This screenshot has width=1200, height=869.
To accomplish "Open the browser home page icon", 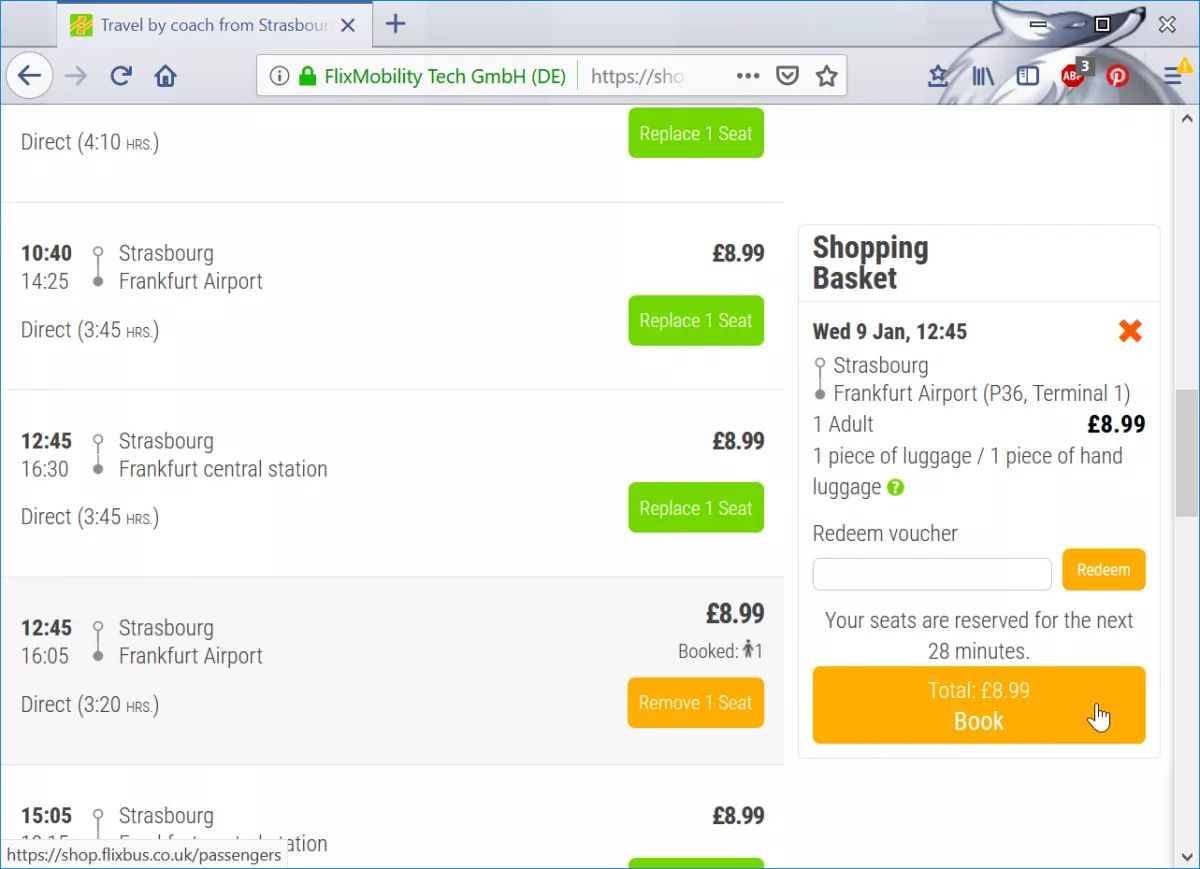I will click(x=166, y=76).
